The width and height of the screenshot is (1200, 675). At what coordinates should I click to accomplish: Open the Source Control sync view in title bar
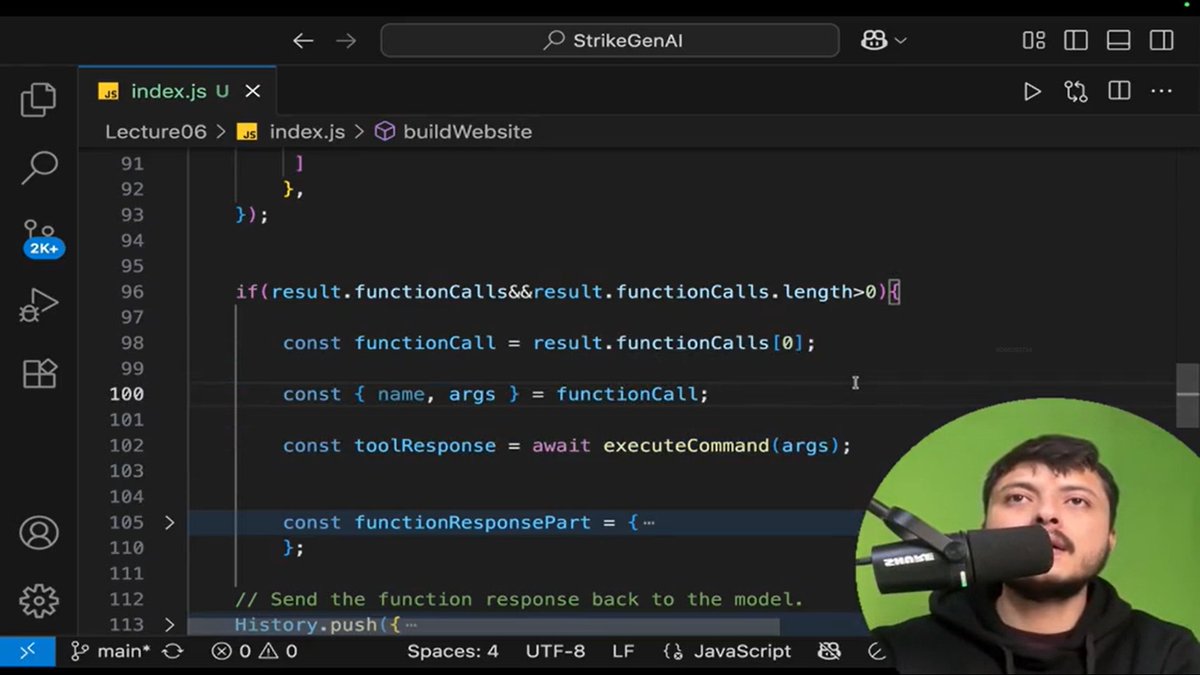[x=1075, y=91]
